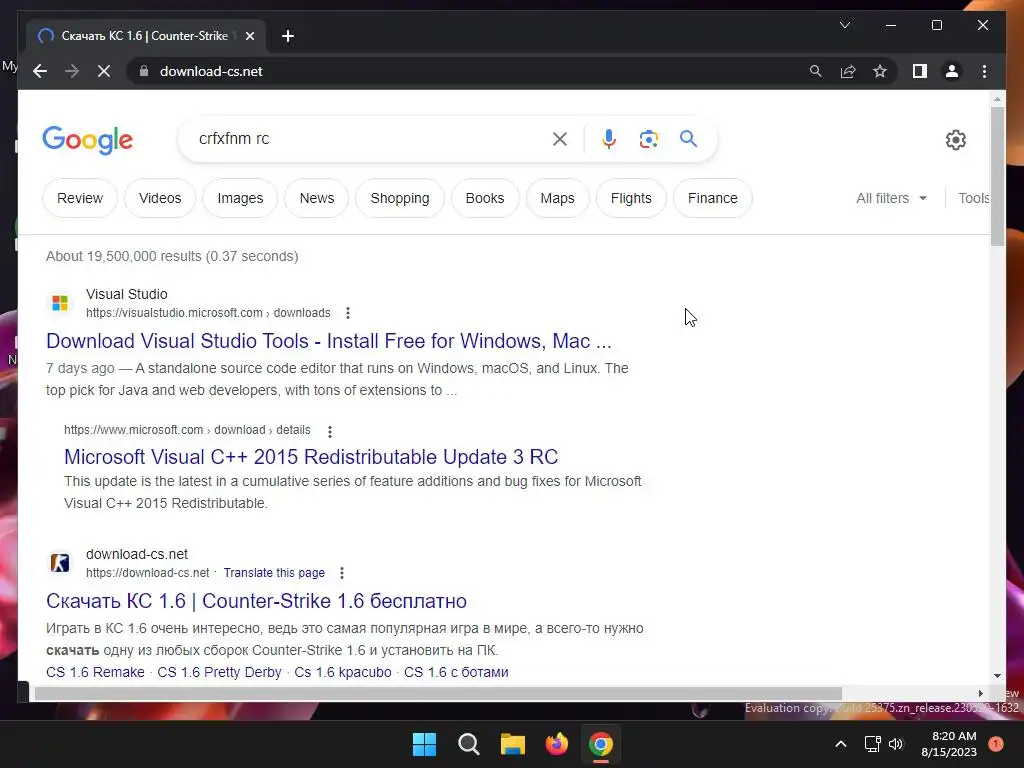Open Download Visual Studio Tools result
Image resolution: width=1024 pixels, height=768 pixels.
click(x=328, y=341)
